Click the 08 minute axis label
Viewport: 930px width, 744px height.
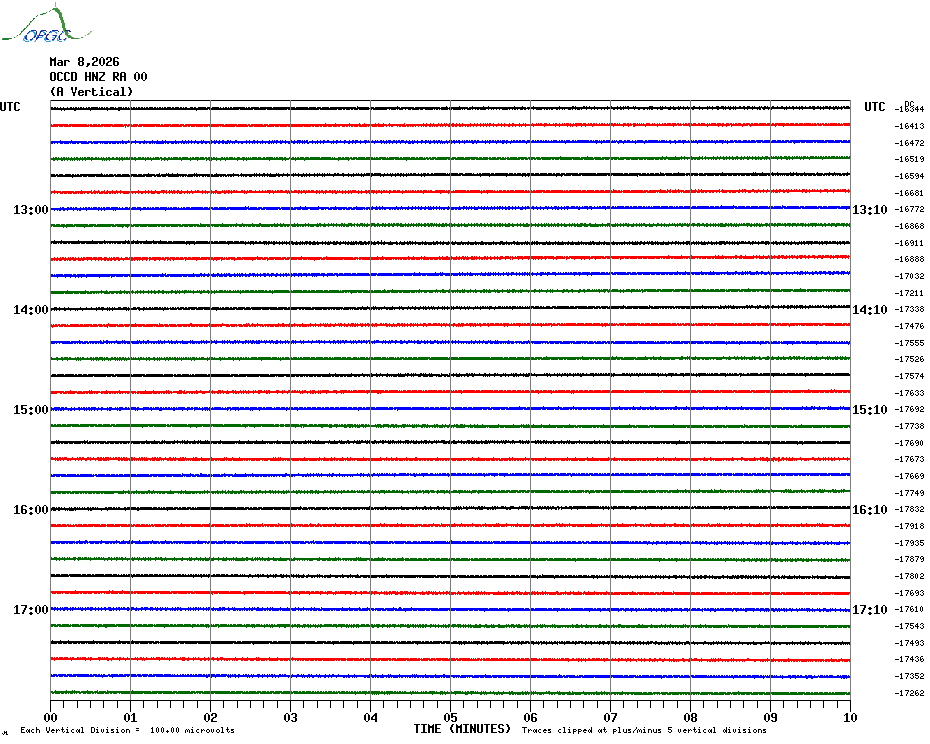coord(690,717)
